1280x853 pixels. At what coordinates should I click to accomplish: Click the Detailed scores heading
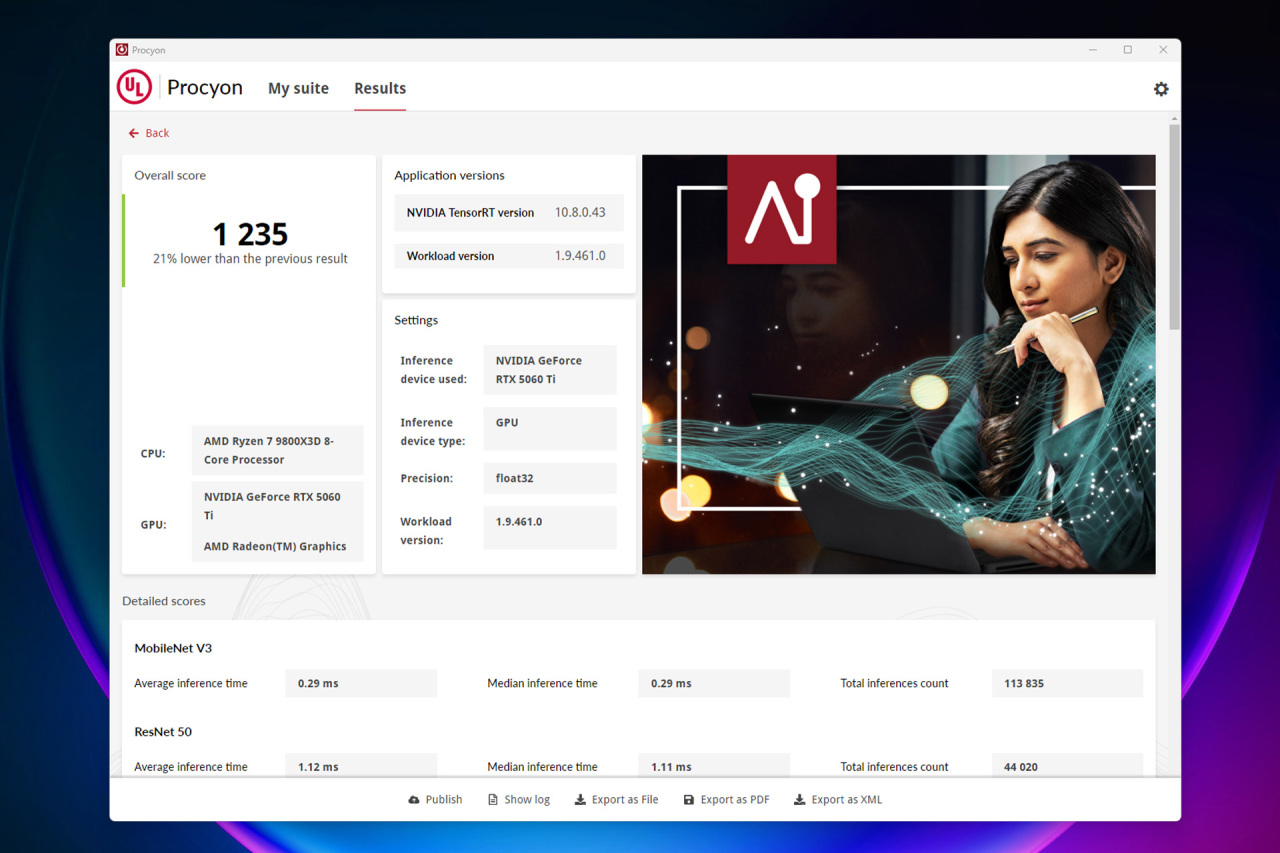(164, 601)
